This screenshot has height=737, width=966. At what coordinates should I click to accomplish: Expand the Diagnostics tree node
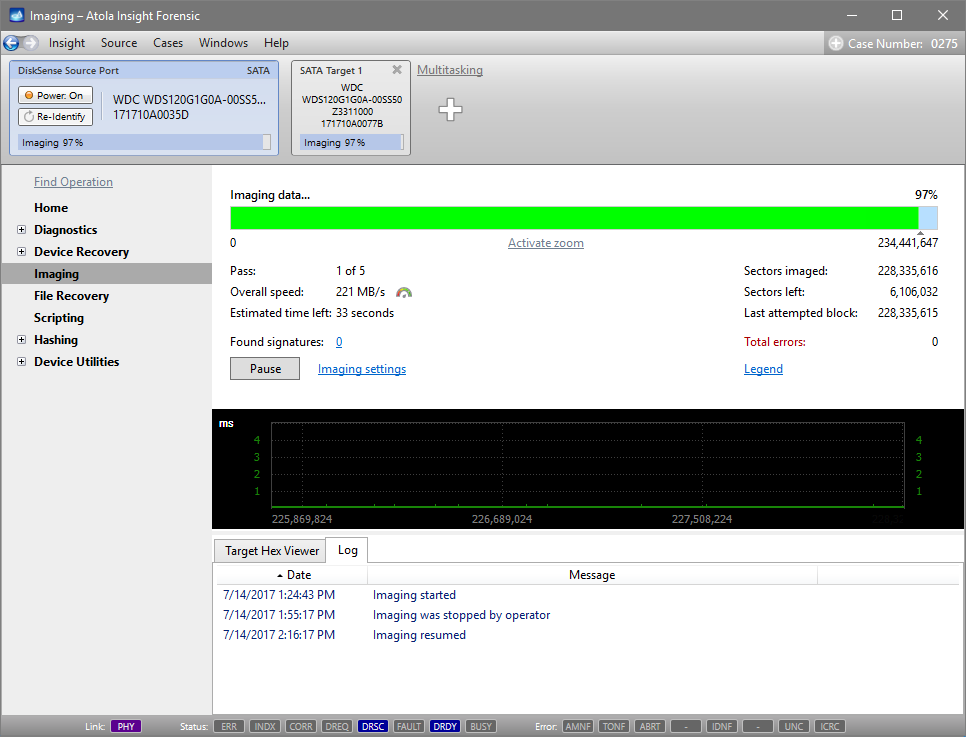click(x=22, y=230)
